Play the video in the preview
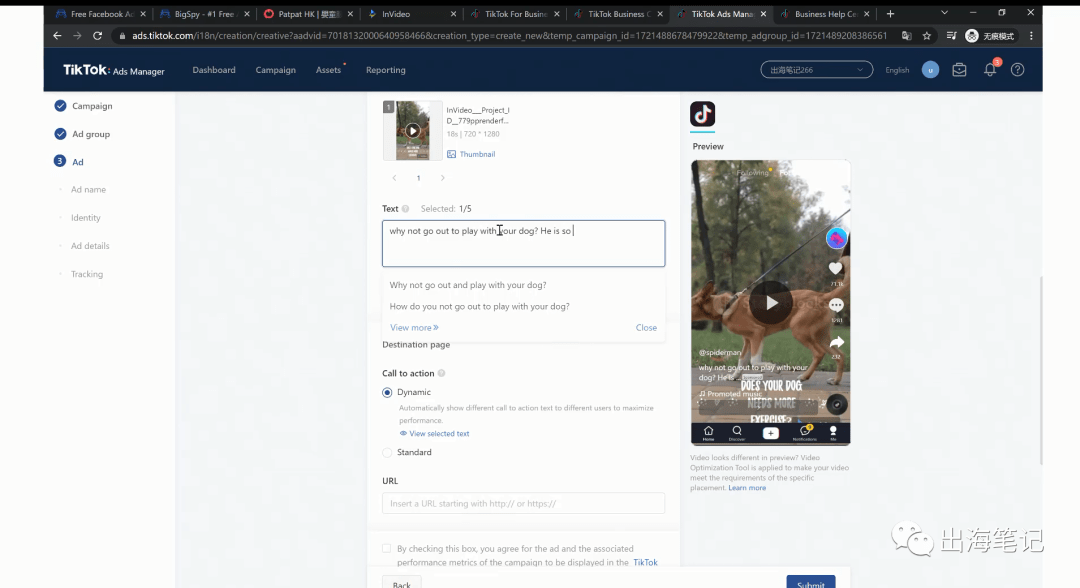This screenshot has width=1080, height=588. [771, 302]
